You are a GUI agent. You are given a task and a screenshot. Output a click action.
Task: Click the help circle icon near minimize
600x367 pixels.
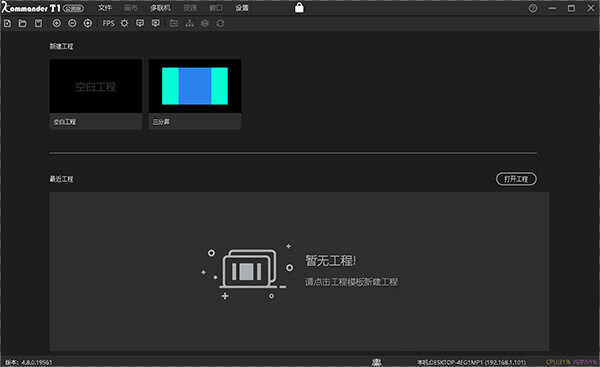pyautogui.click(x=533, y=8)
